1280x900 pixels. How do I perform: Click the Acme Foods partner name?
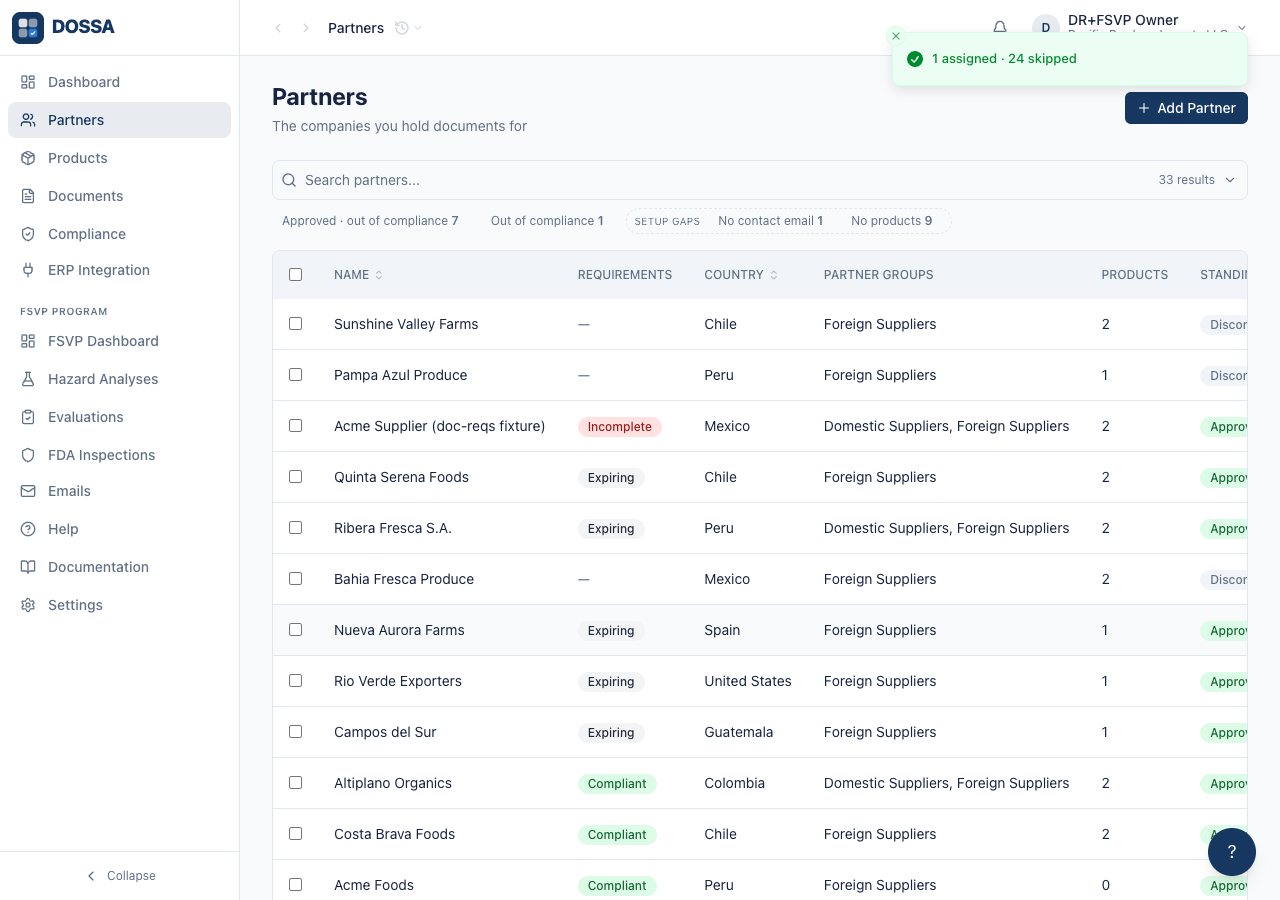pyautogui.click(x=374, y=885)
